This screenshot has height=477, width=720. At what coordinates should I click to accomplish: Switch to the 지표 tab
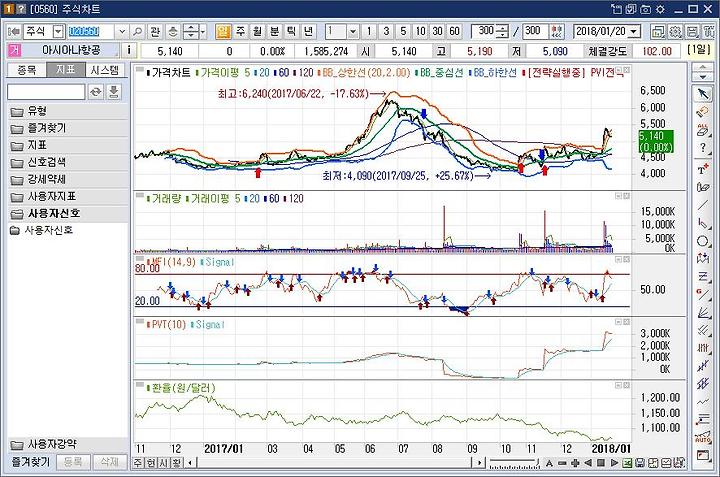pyautogui.click(x=65, y=70)
